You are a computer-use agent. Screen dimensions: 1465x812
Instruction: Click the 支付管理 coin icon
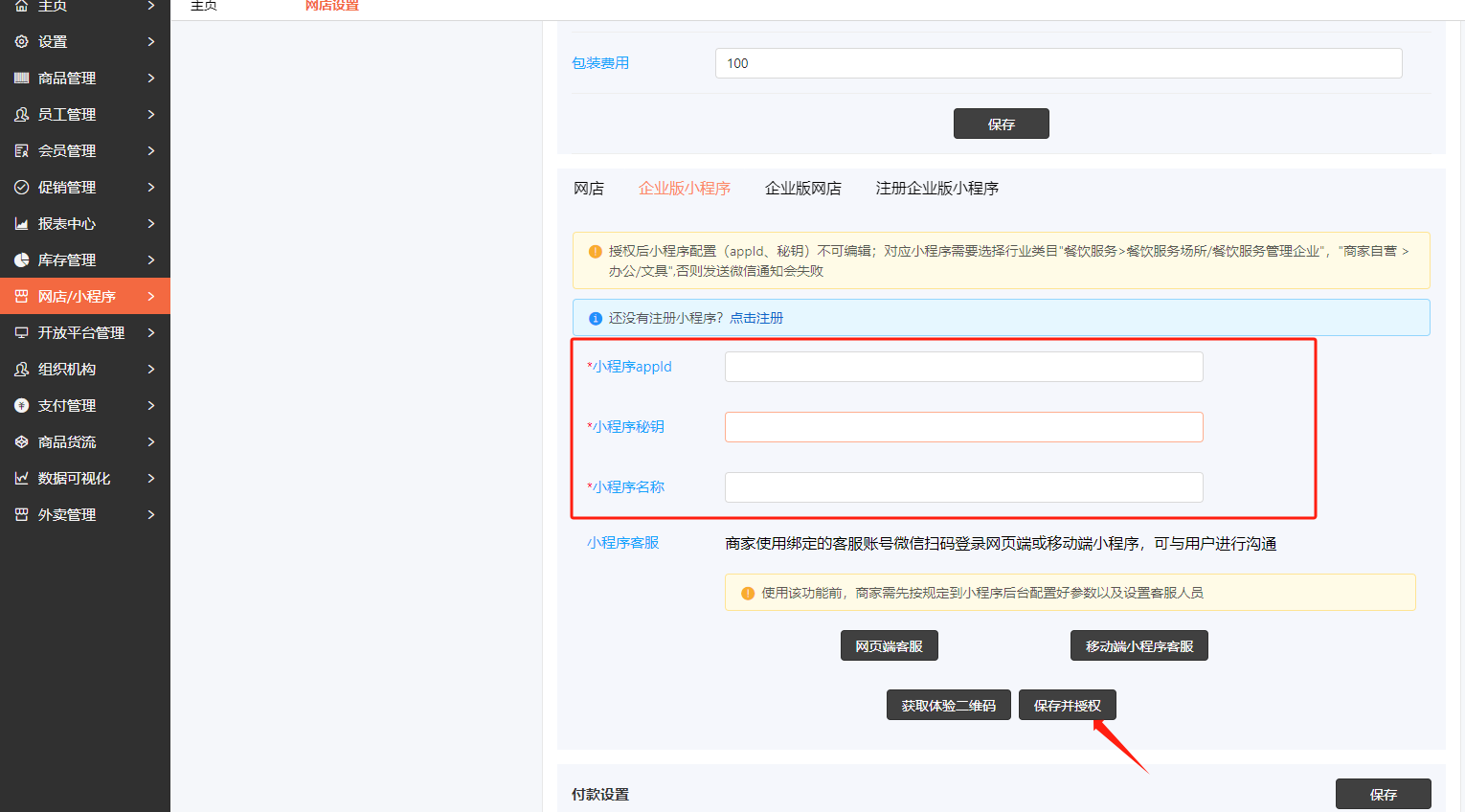[x=21, y=406]
